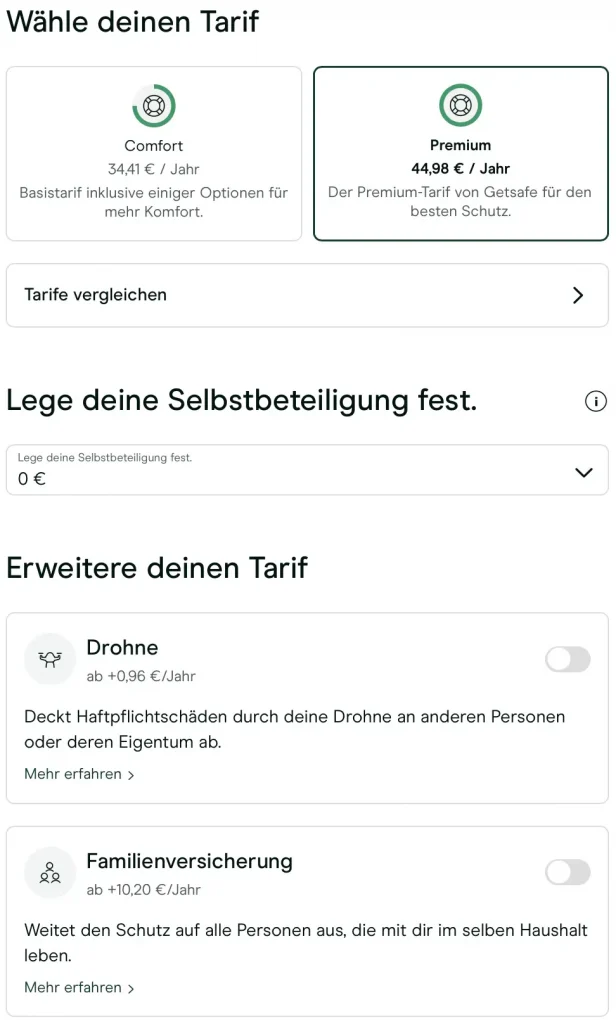Enable the Drohne add-on toggle
Image resolution: width=616 pixels, height=1024 pixels.
pyautogui.click(x=567, y=659)
